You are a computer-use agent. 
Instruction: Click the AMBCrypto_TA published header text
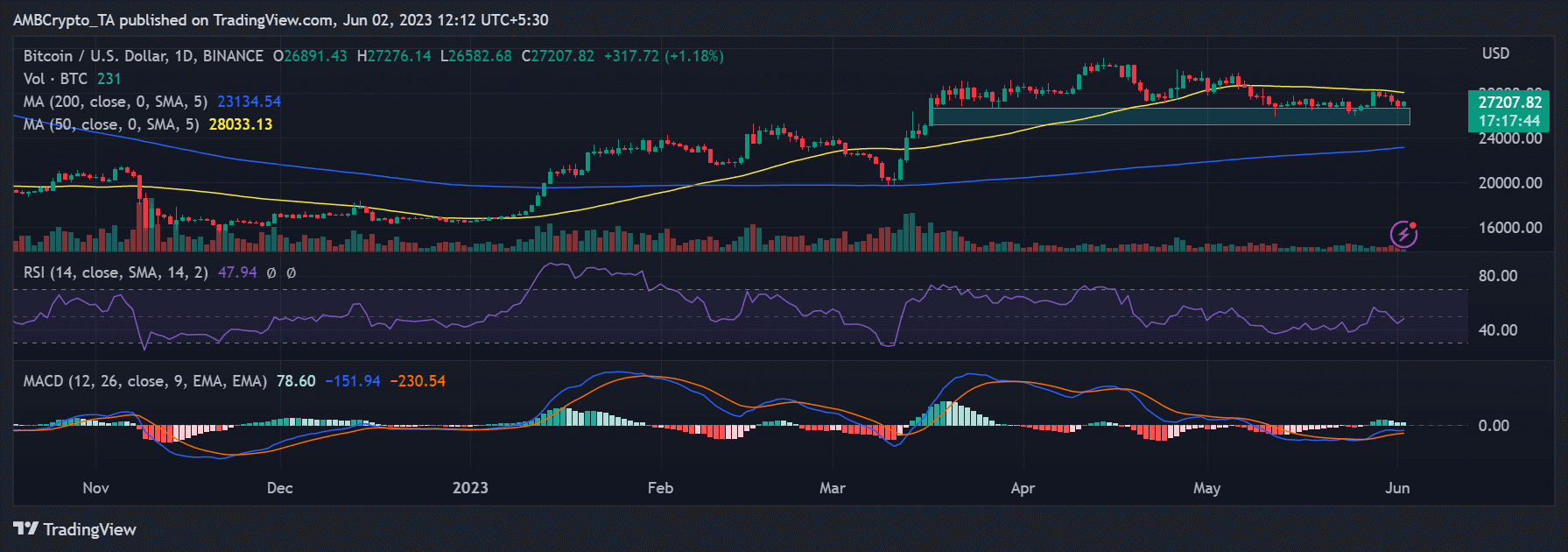280,20
